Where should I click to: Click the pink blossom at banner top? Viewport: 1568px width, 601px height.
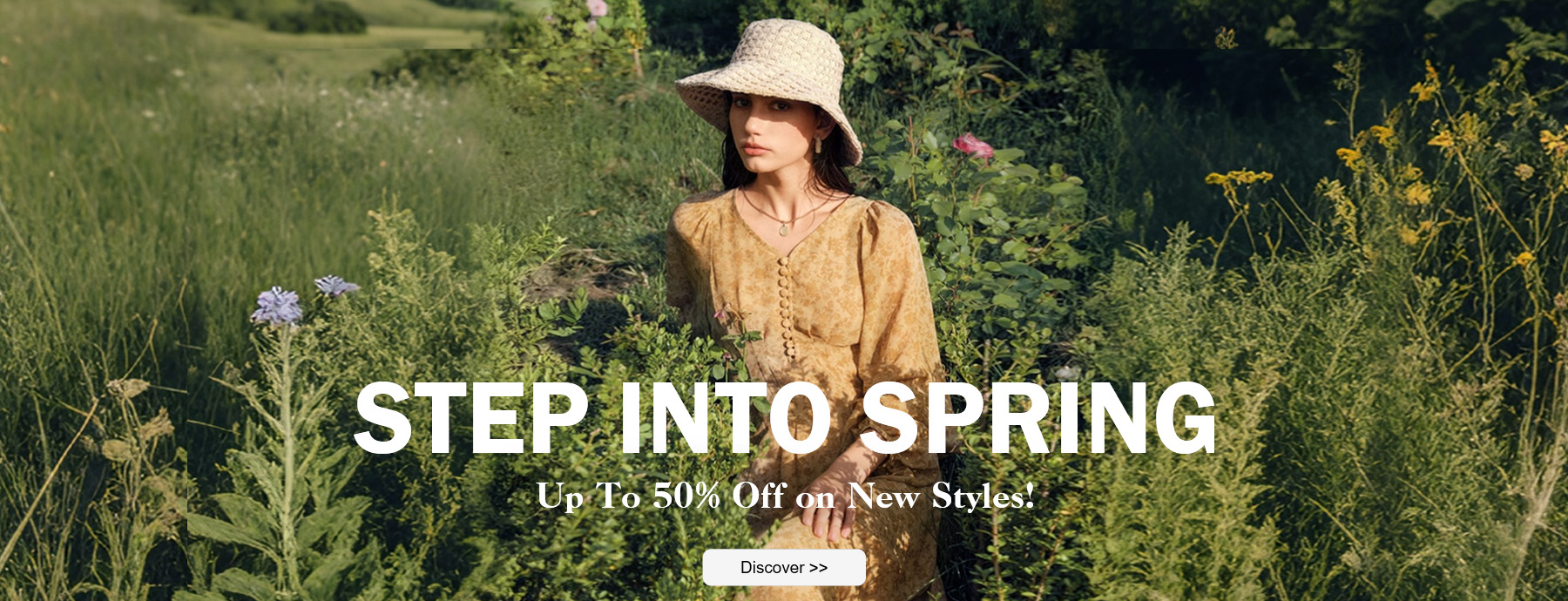[597, 8]
